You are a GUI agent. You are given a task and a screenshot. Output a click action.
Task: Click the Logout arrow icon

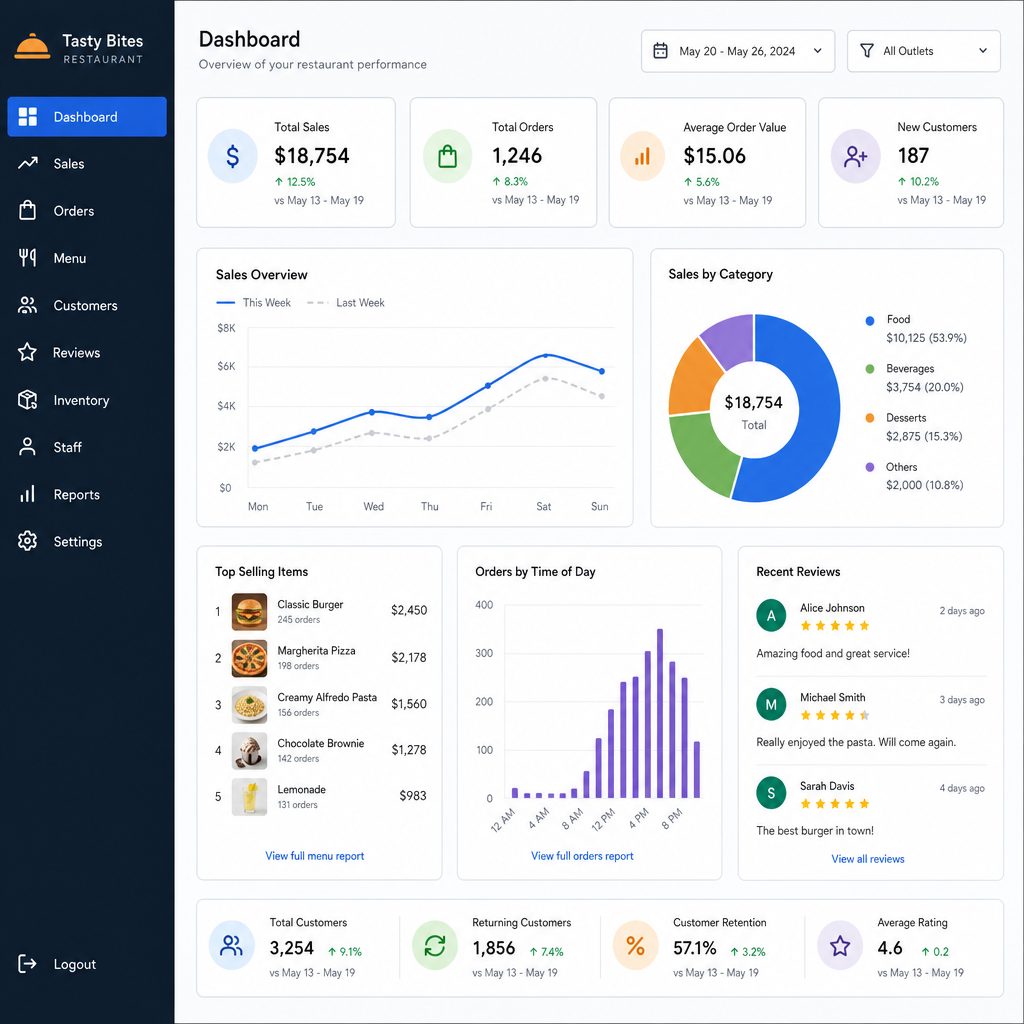click(x=27, y=963)
